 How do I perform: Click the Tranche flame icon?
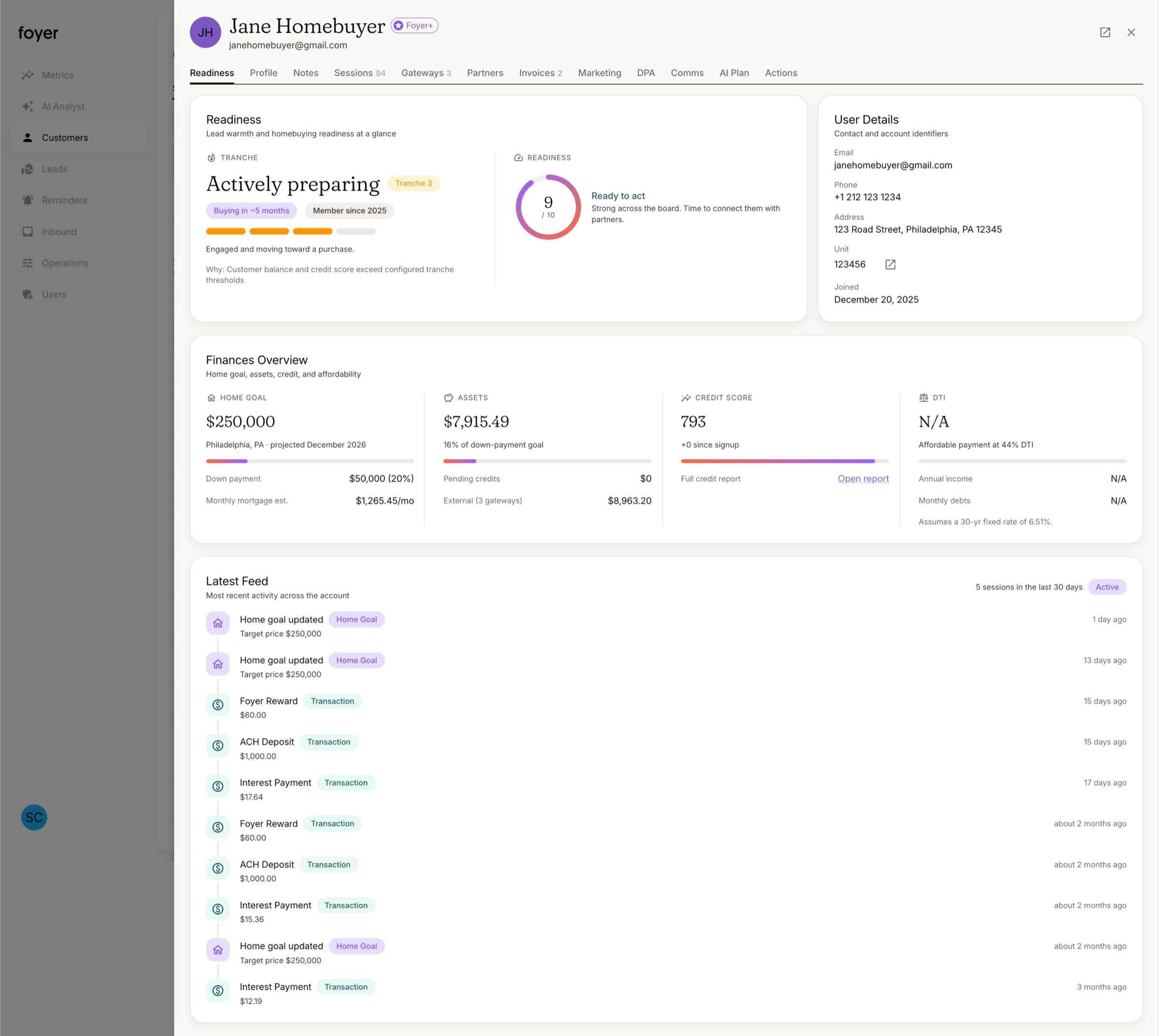(x=212, y=158)
